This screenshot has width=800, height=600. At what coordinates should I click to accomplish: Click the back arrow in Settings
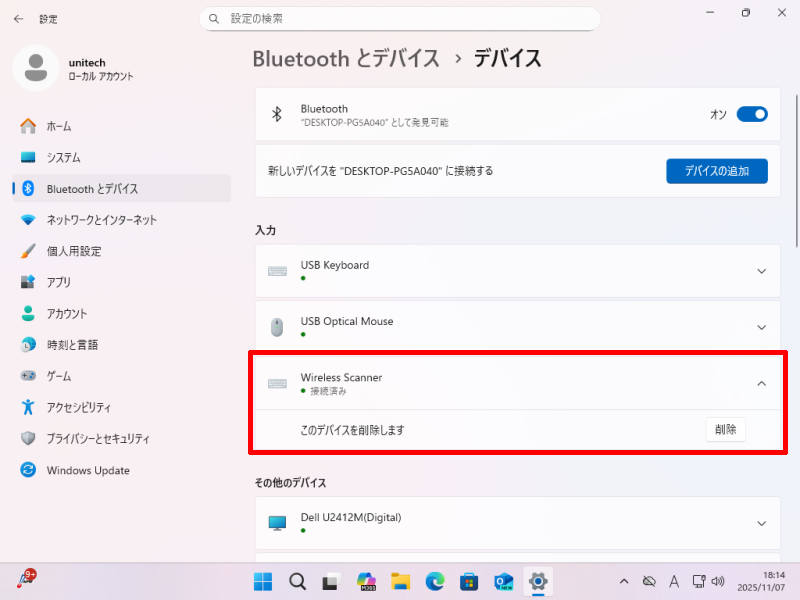tap(18, 19)
